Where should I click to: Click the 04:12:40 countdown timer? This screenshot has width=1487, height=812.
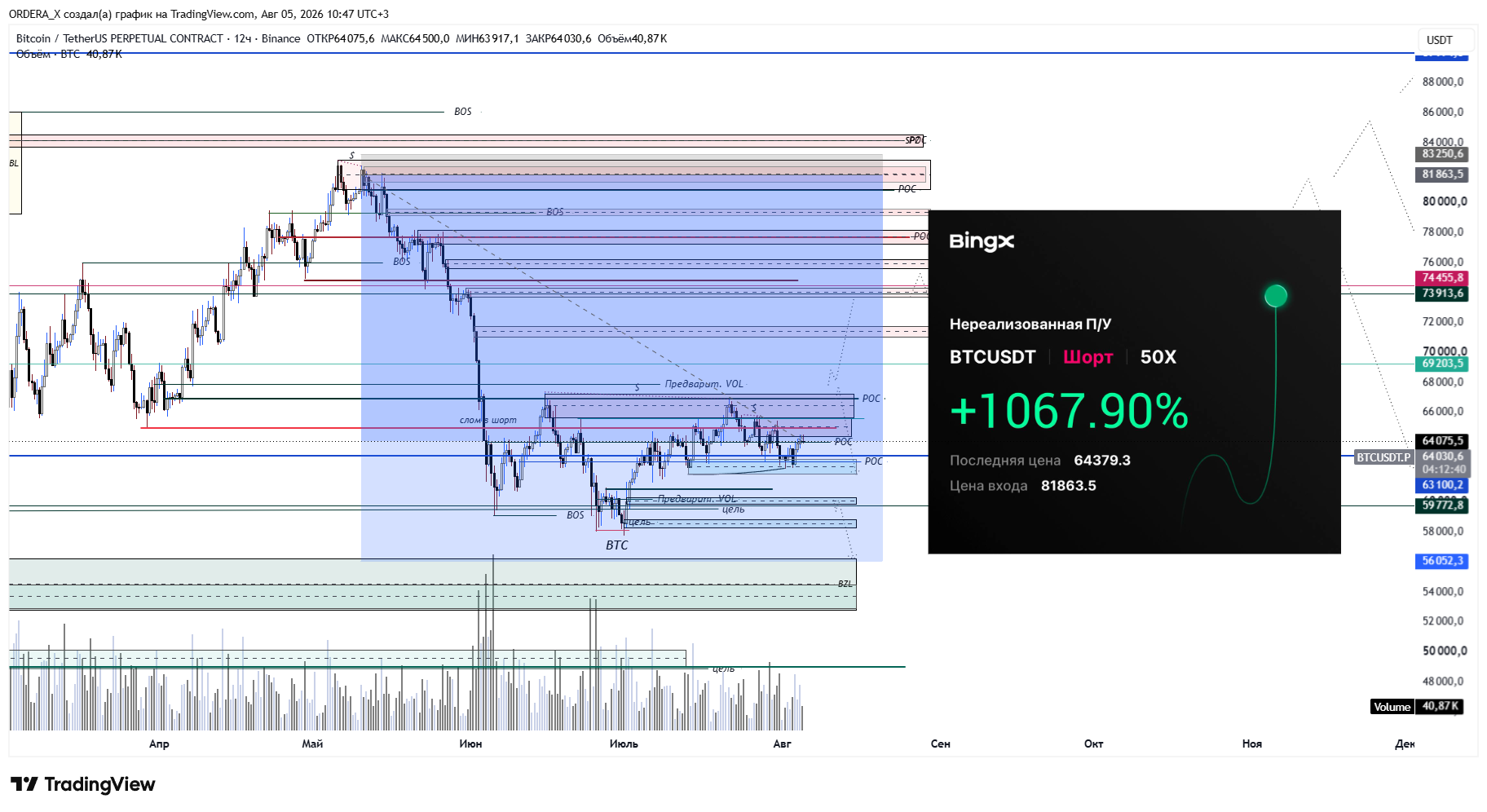click(1444, 470)
